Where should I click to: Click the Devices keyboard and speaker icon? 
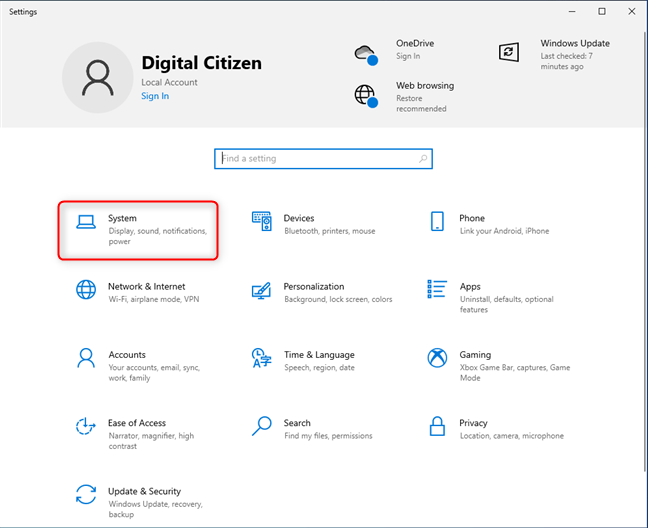coord(262,221)
